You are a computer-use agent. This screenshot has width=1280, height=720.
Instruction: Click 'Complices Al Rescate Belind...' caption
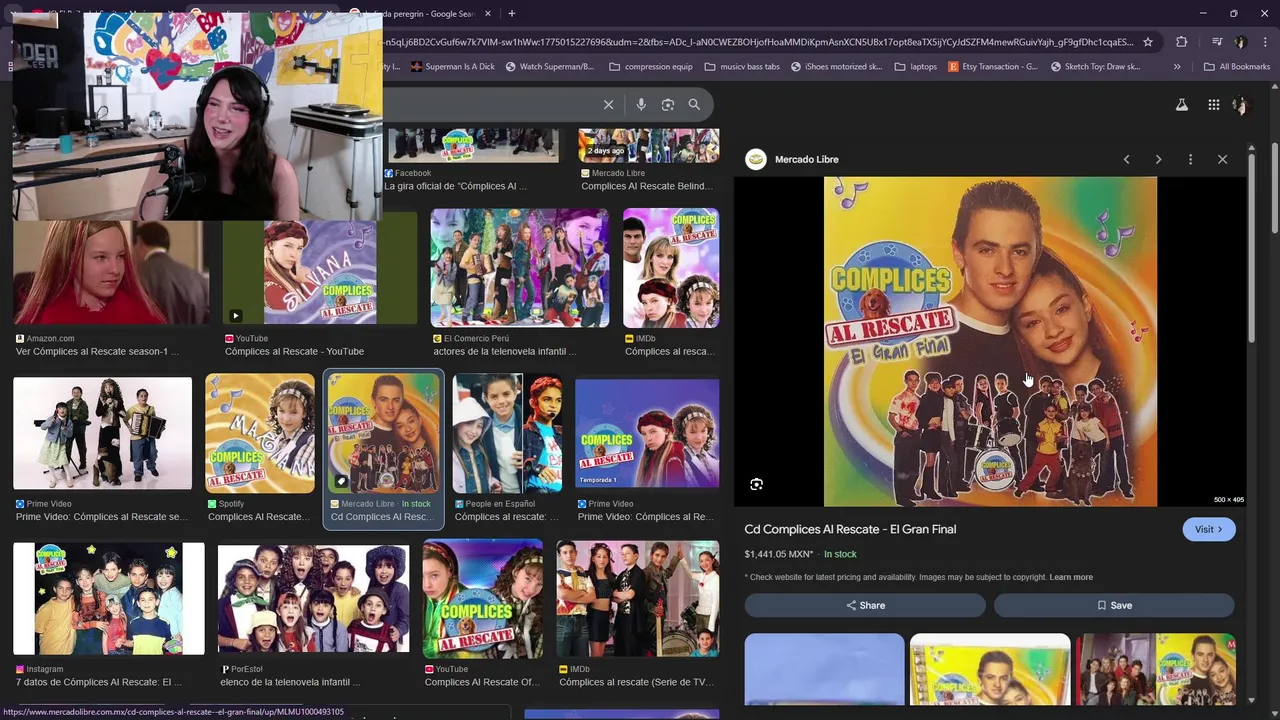click(647, 186)
